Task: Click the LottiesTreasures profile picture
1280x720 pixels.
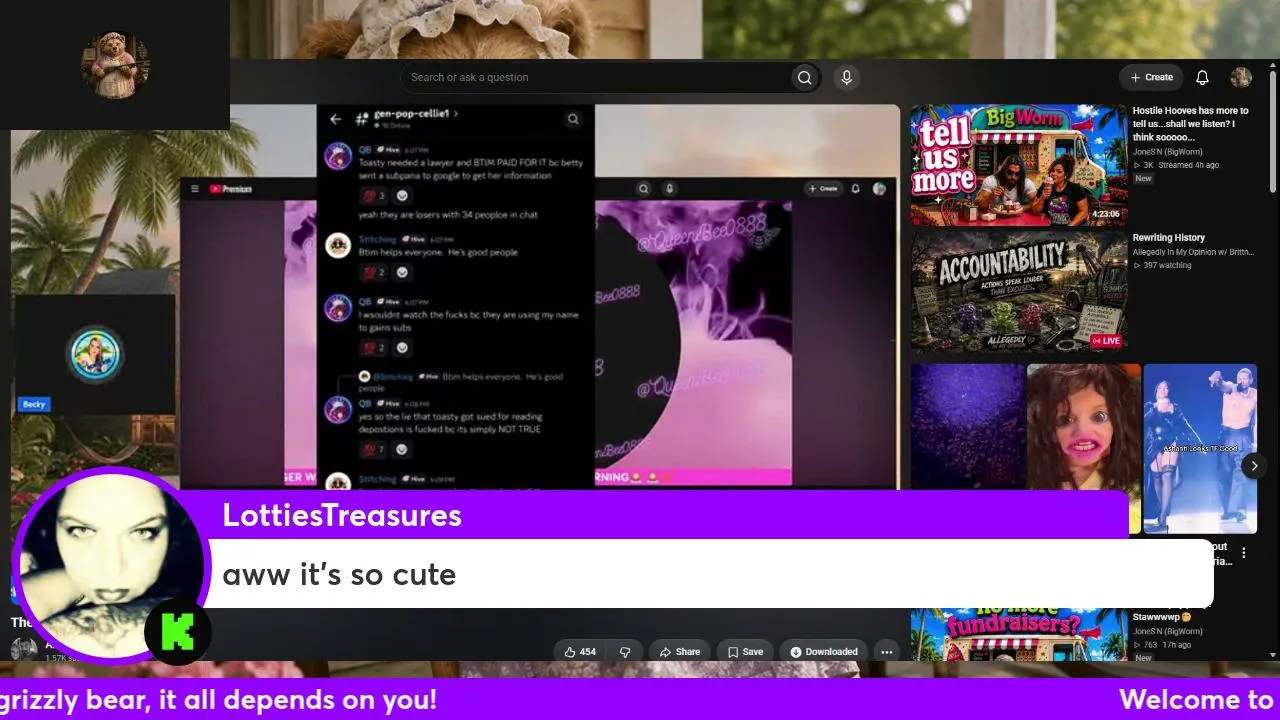Action: tap(110, 565)
